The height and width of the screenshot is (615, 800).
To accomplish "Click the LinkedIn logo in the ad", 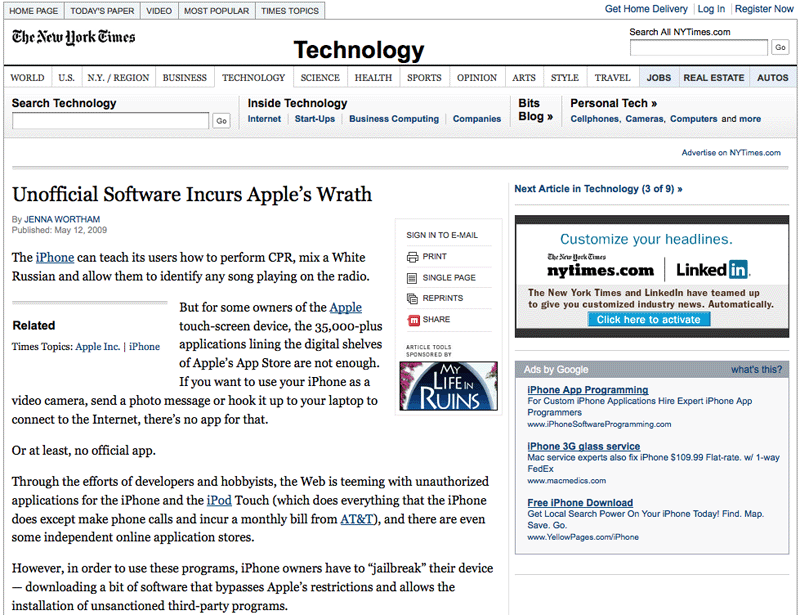I will click(x=713, y=270).
